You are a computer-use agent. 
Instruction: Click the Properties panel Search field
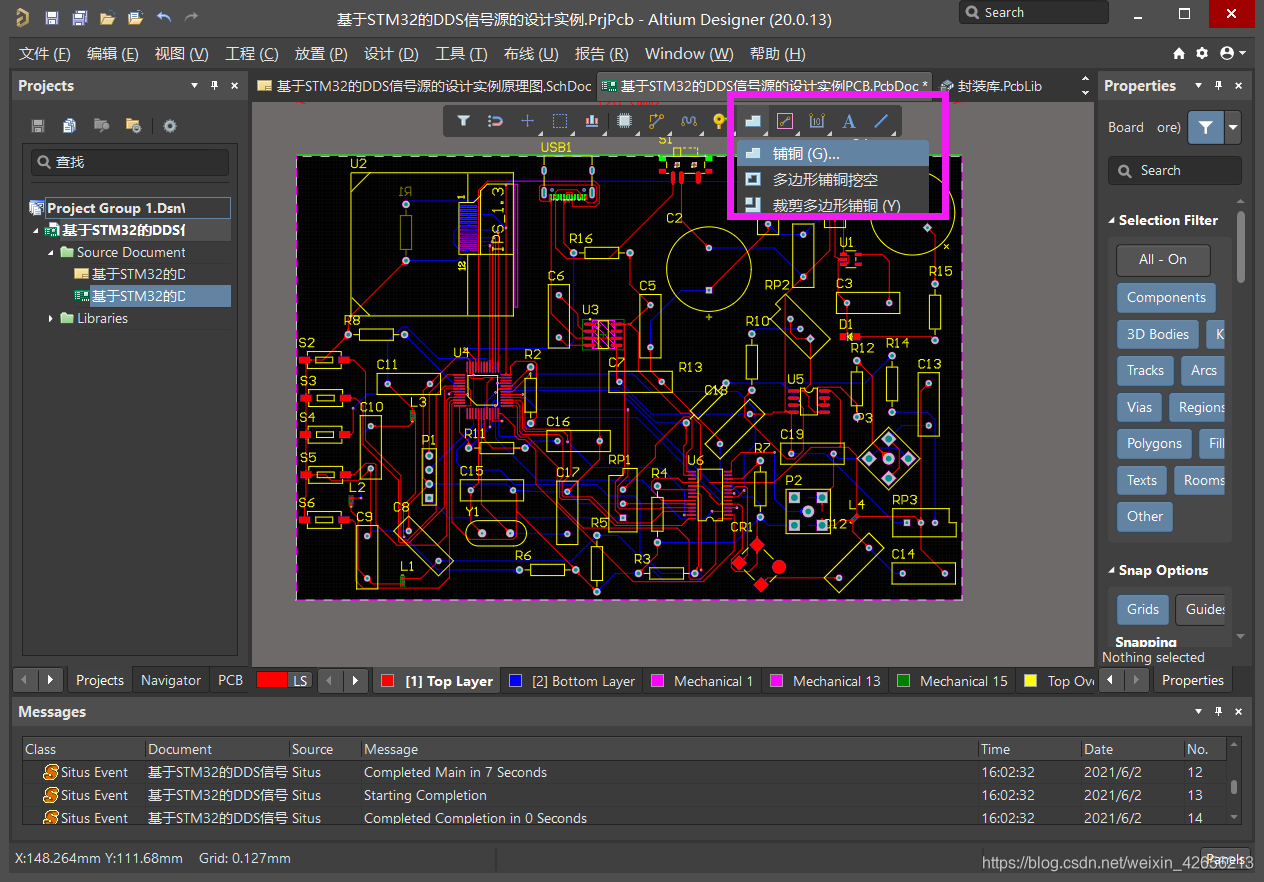pos(1175,170)
